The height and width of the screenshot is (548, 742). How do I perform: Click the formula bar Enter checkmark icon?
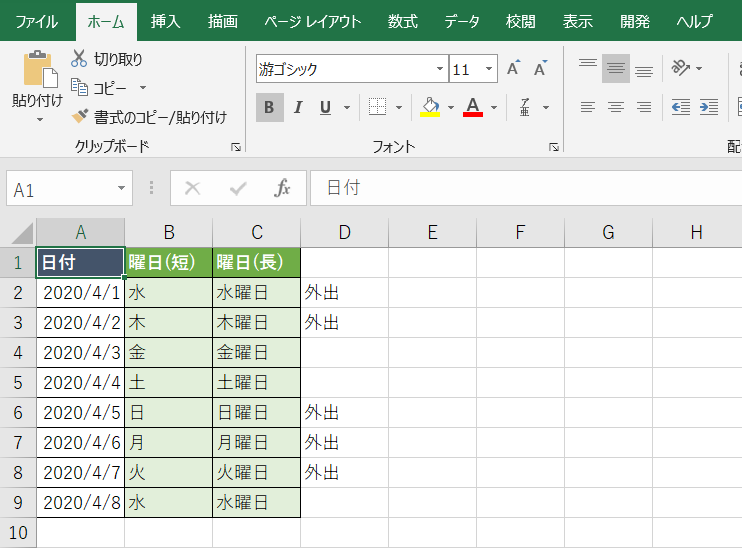coord(238,188)
